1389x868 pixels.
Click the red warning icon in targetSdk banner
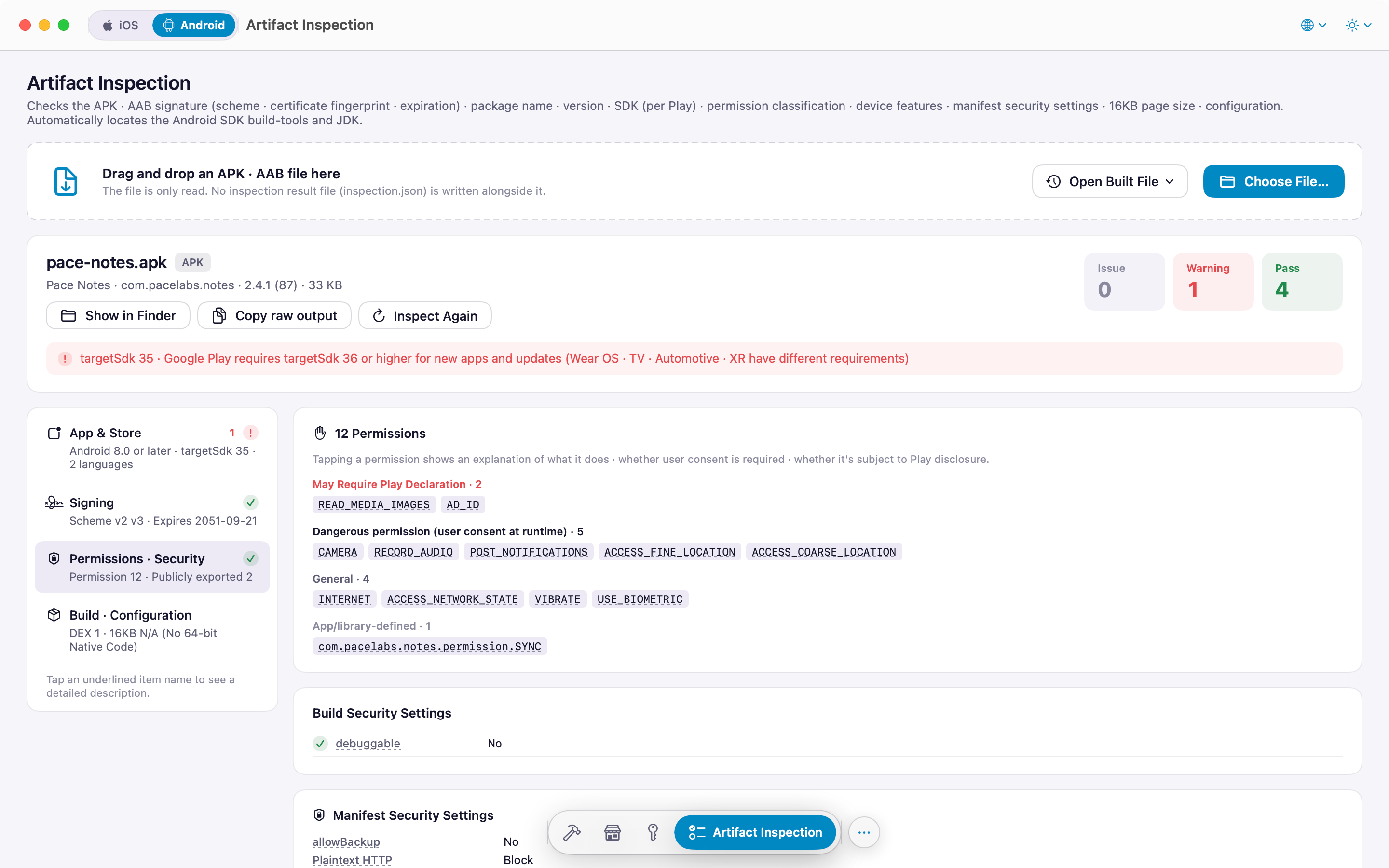[x=65, y=359]
